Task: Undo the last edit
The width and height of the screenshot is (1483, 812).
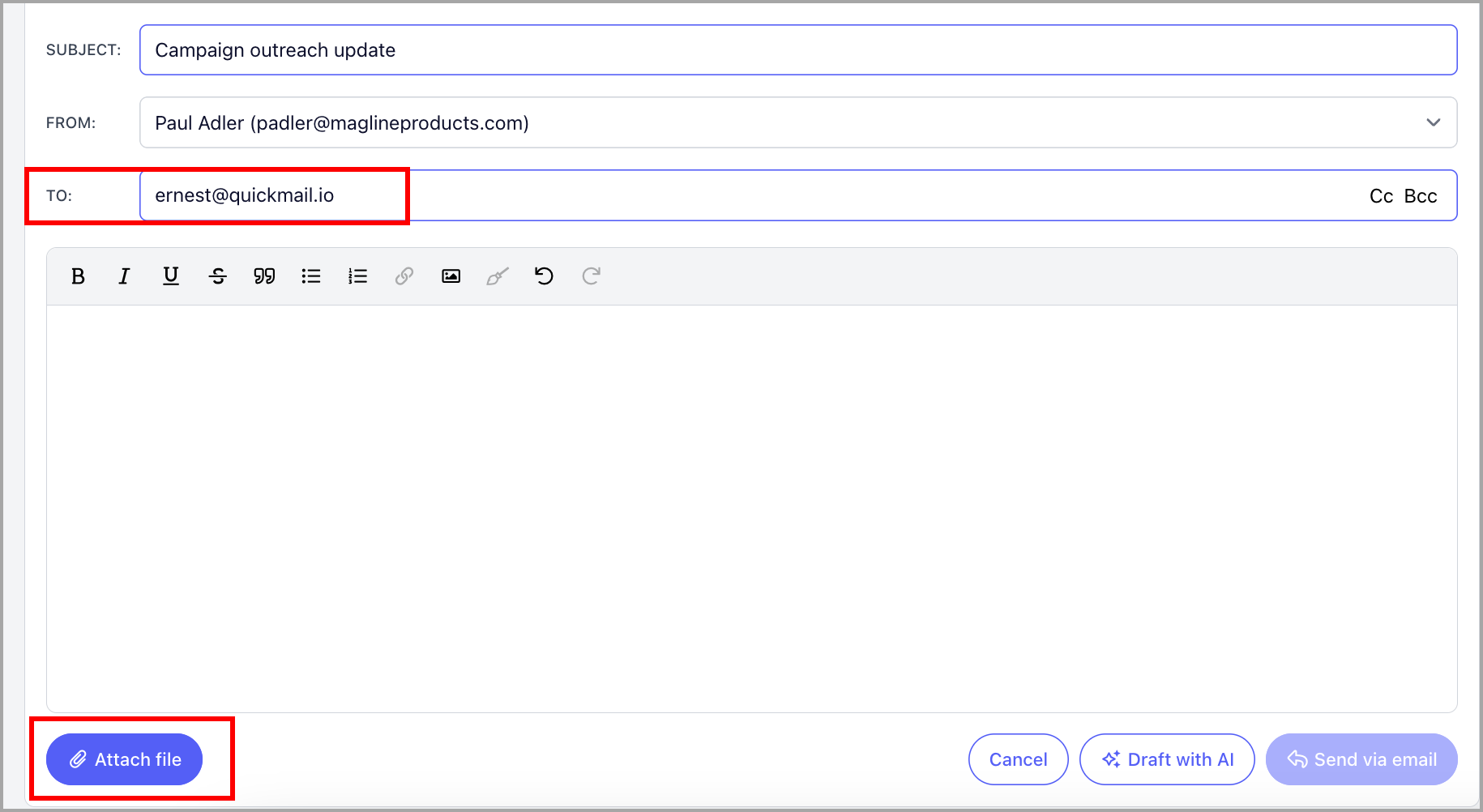Action: (x=544, y=276)
